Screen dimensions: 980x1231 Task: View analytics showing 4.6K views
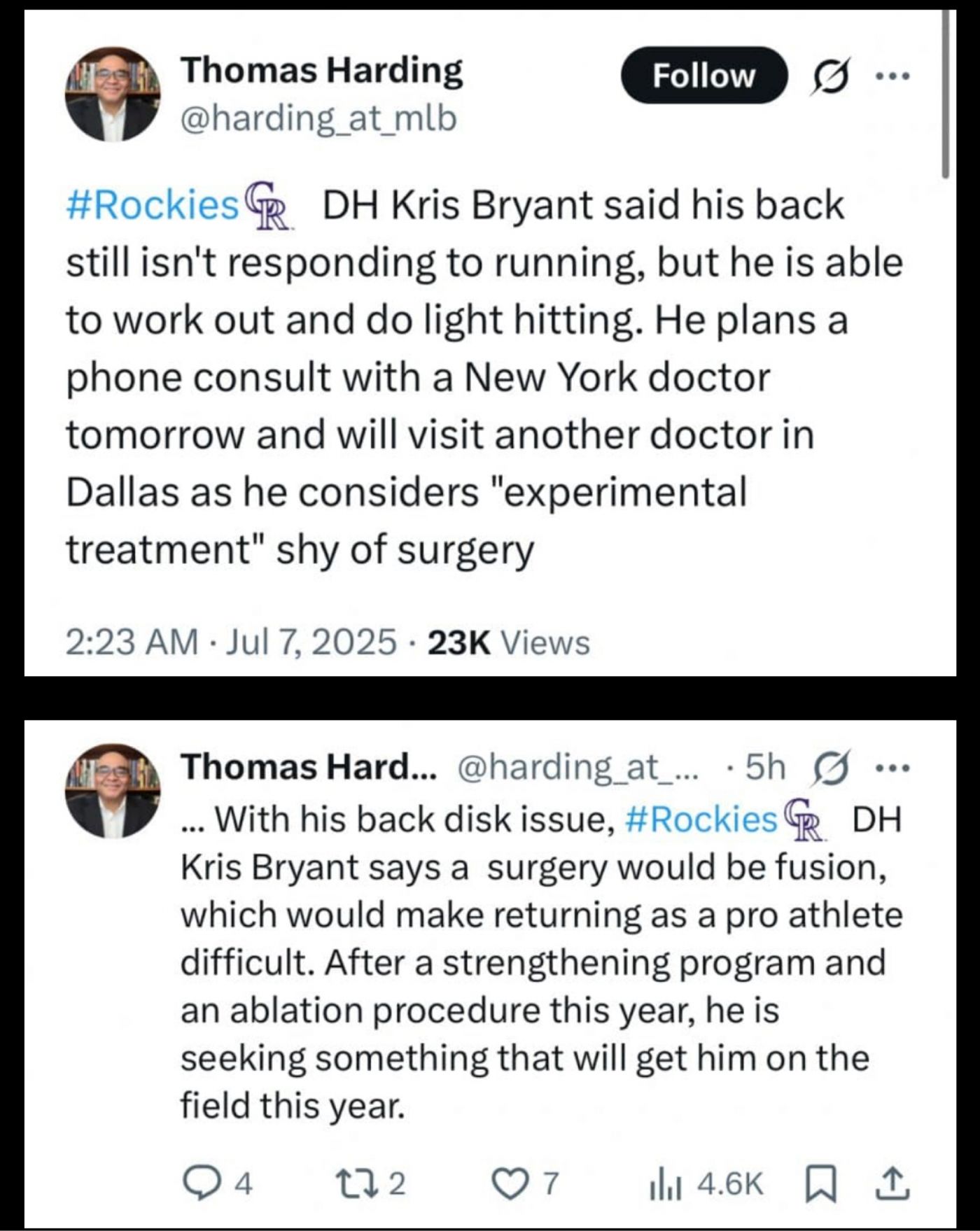click(706, 1183)
